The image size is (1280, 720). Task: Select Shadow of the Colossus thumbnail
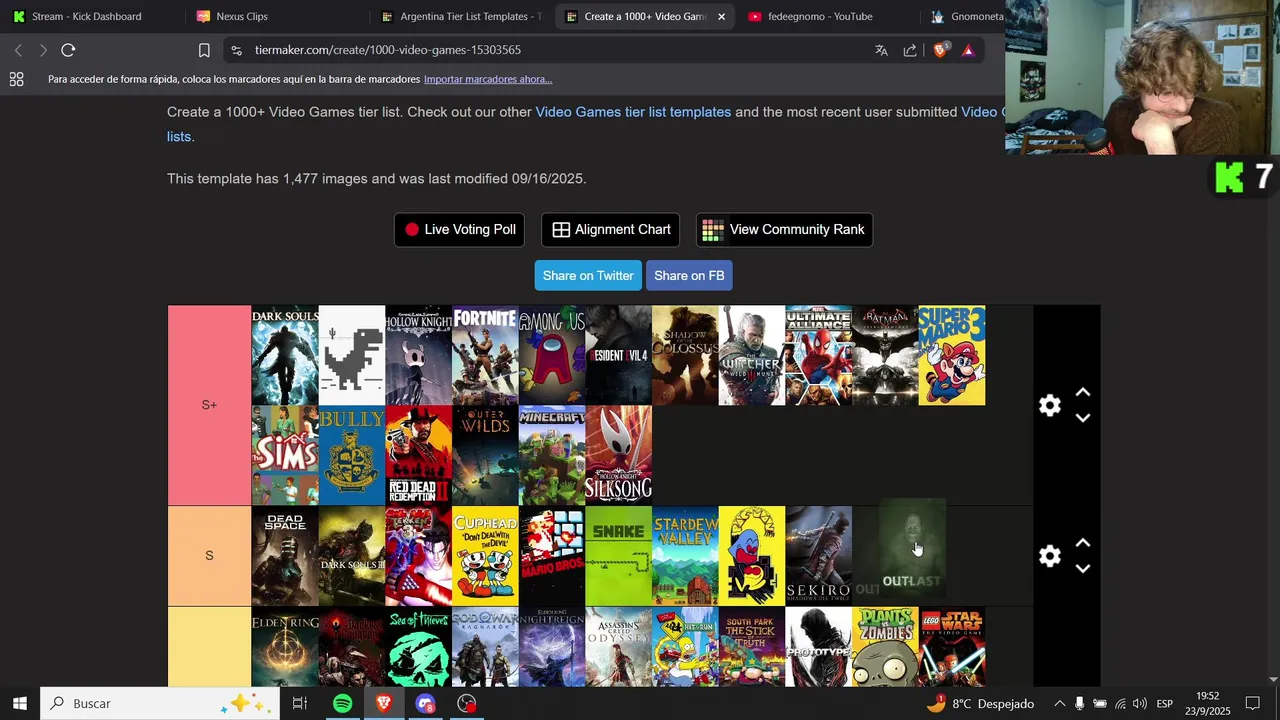click(685, 356)
